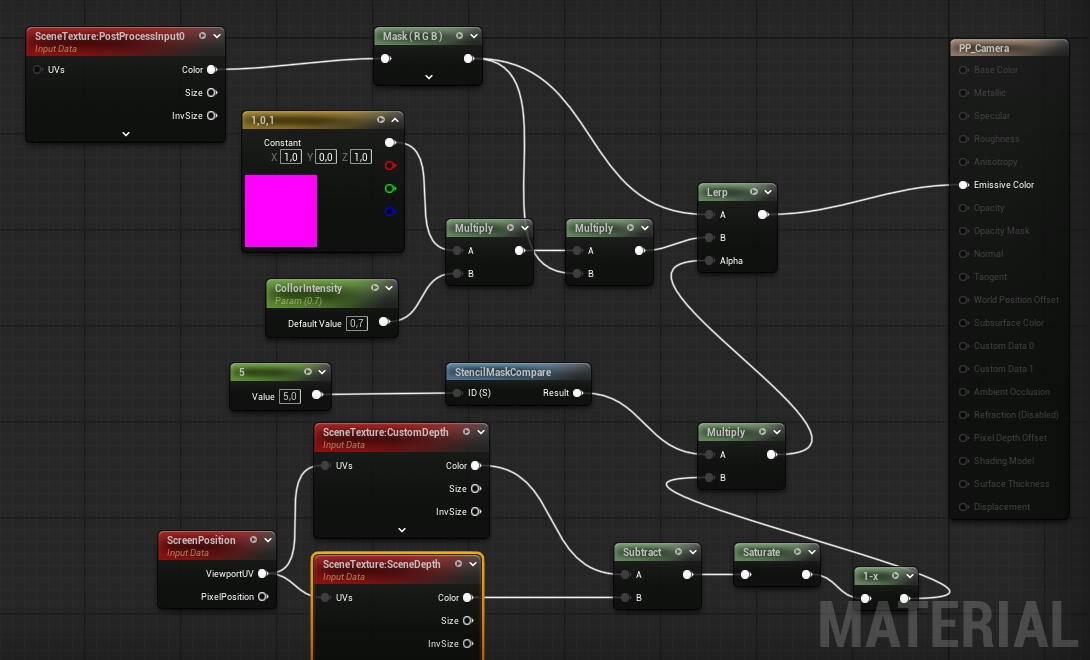Click the Color output pin on SceneTexture:PostProcessInput0

point(212,70)
